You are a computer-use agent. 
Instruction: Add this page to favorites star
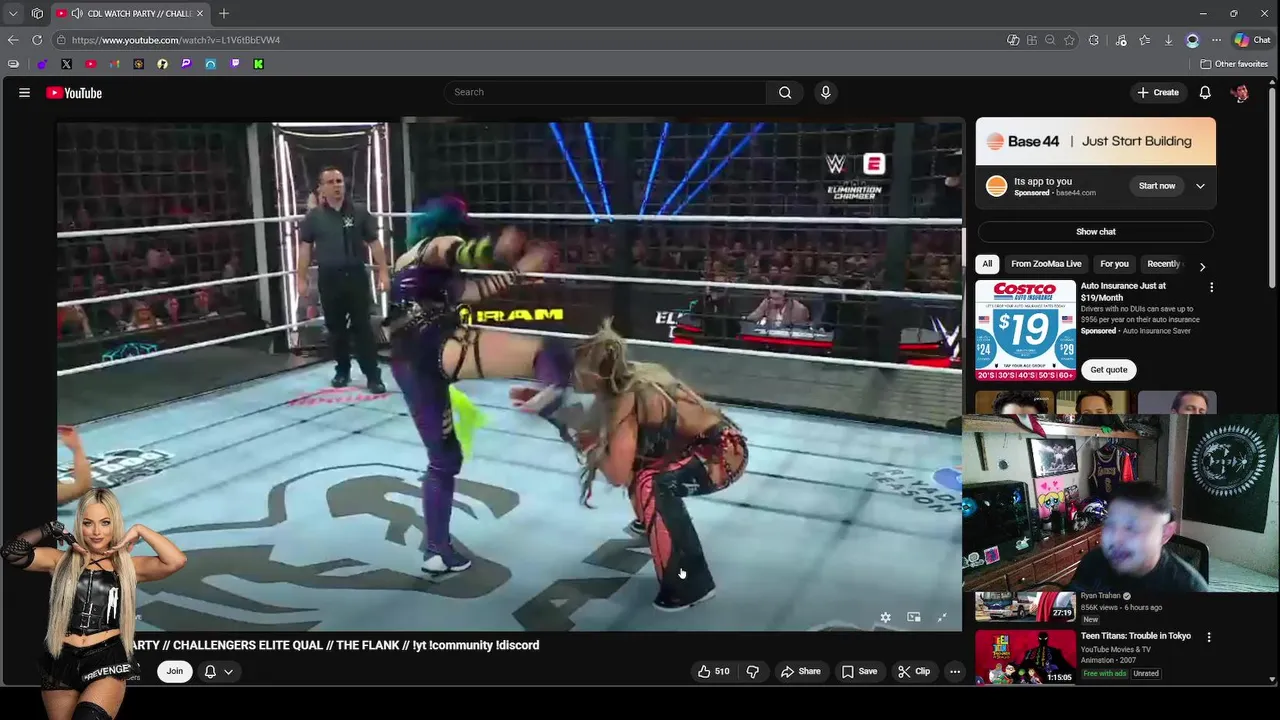(x=1069, y=40)
